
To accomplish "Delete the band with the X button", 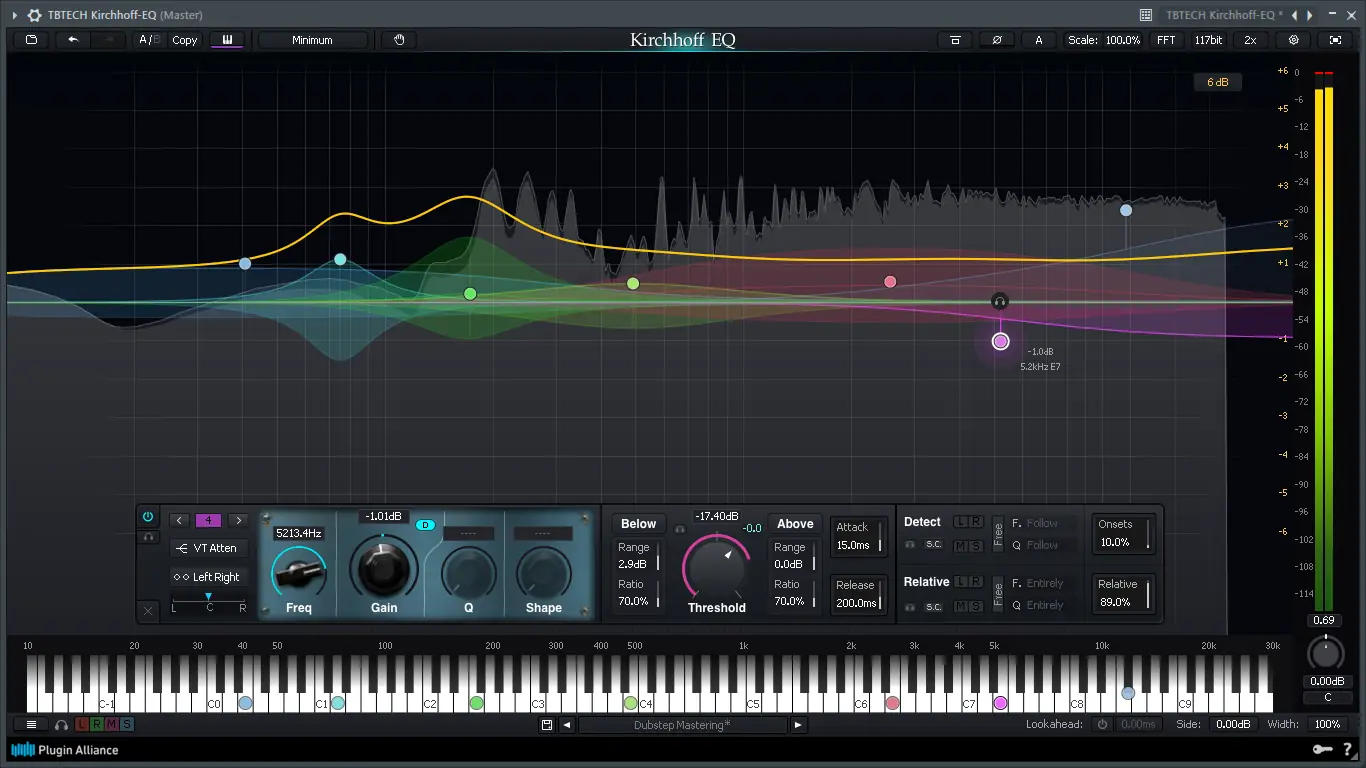I will coord(148,610).
